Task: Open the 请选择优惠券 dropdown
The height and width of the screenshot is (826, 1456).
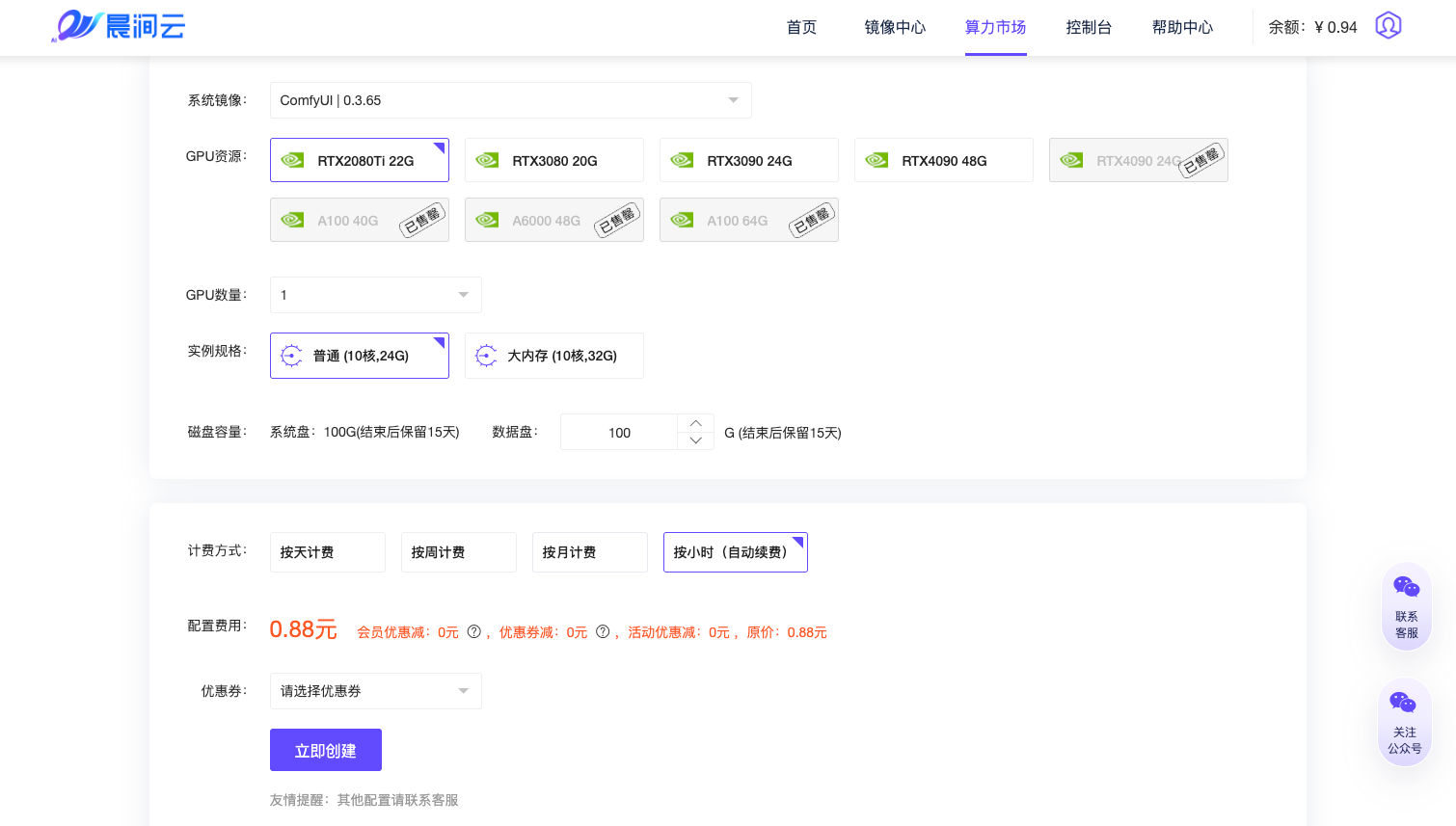Action: [375, 690]
